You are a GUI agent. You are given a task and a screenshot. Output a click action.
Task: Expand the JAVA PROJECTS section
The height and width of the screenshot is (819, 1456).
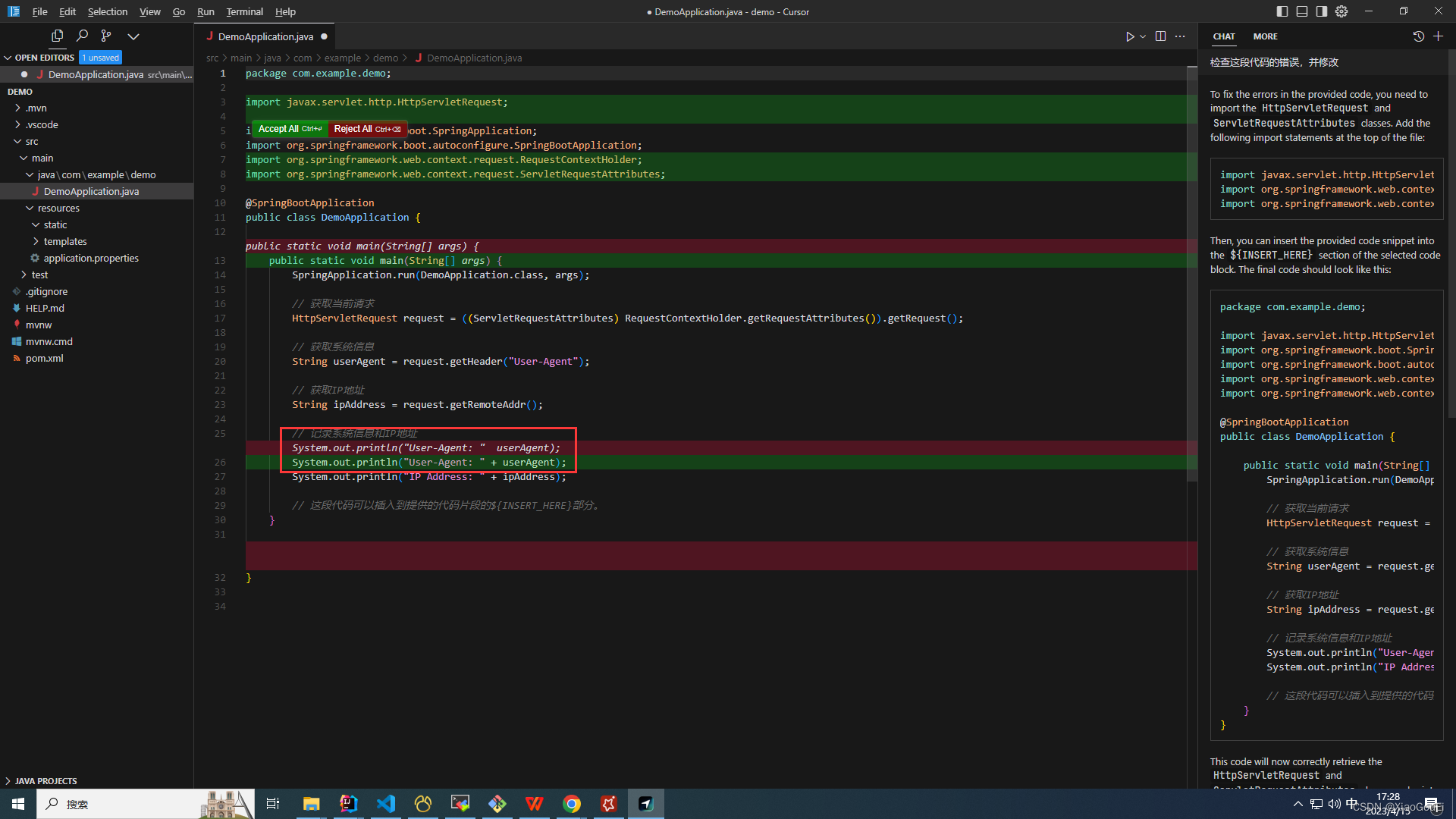(x=45, y=780)
